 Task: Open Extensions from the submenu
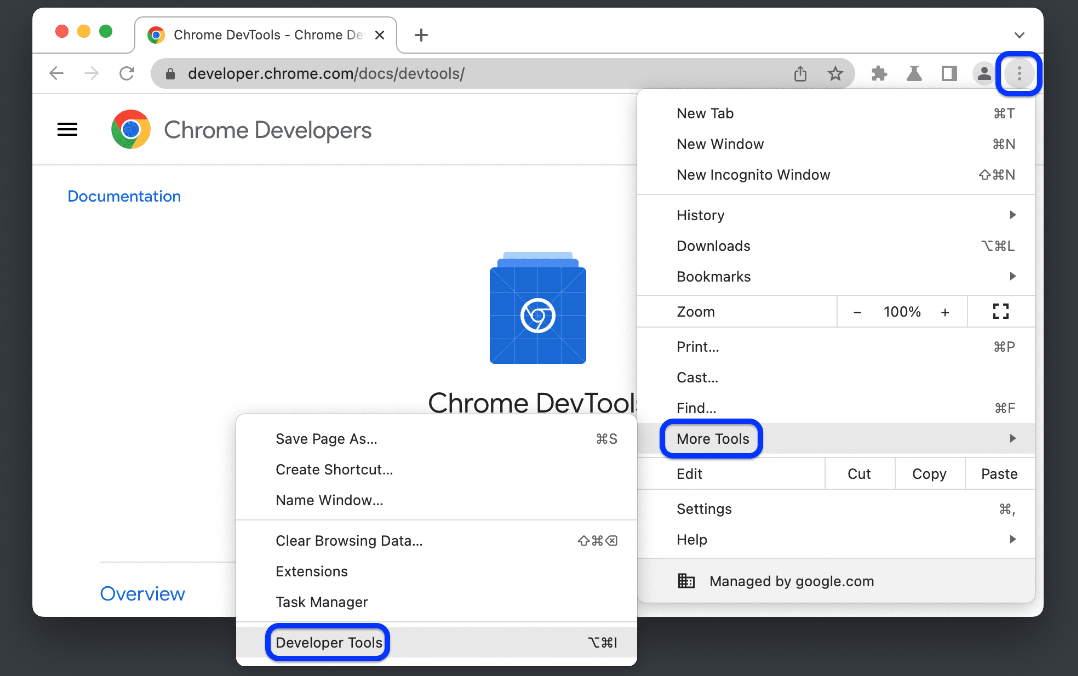(436, 571)
